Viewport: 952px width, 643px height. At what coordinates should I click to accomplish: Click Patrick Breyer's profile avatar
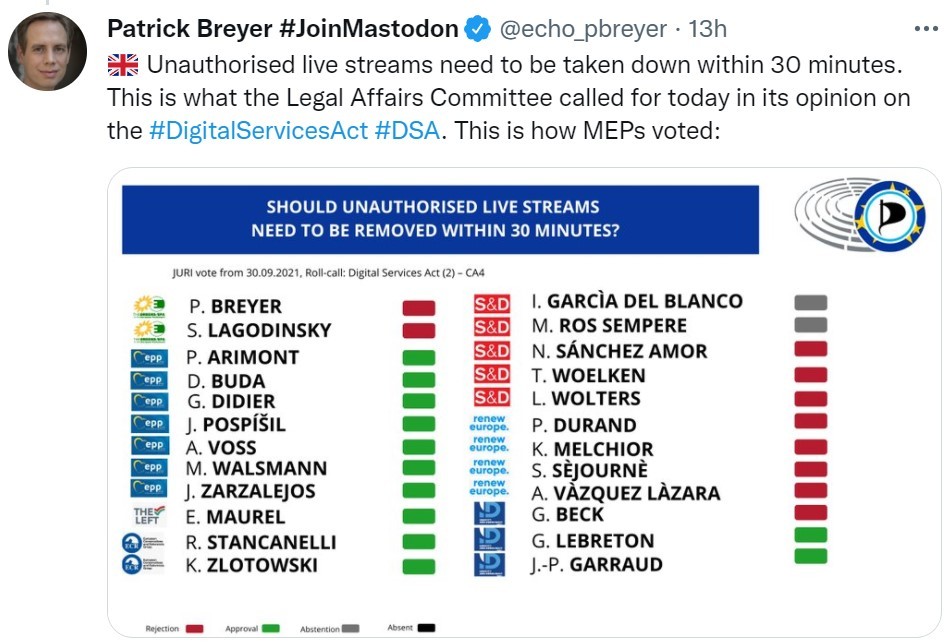click(x=47, y=52)
